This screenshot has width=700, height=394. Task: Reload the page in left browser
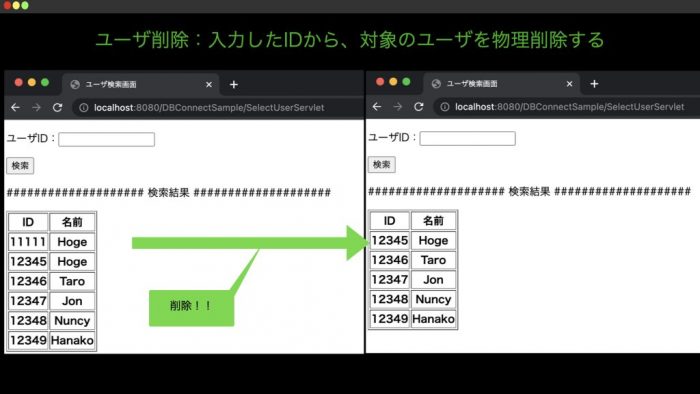tap(58, 108)
